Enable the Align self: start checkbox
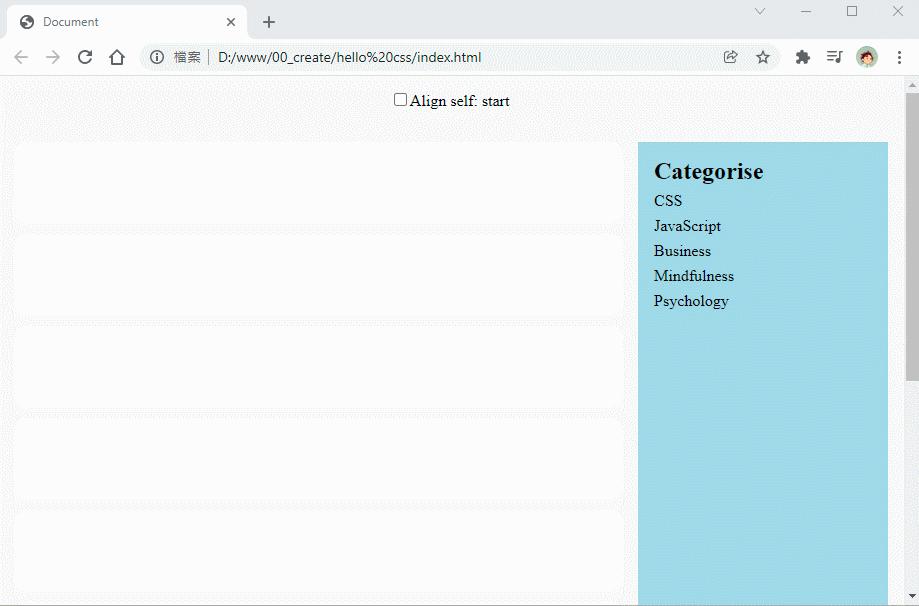 (399, 99)
